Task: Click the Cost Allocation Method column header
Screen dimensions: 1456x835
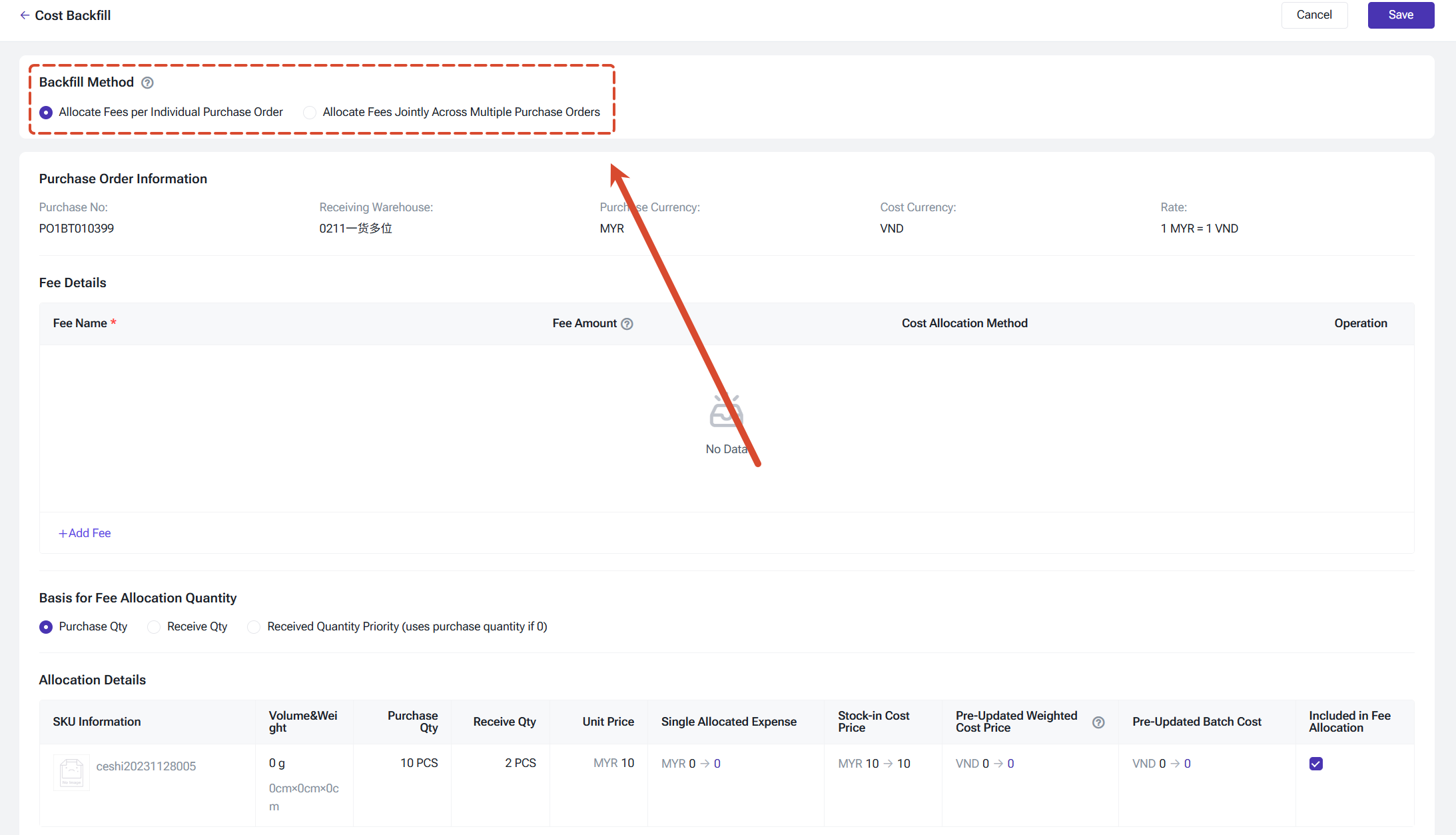Action: point(964,323)
